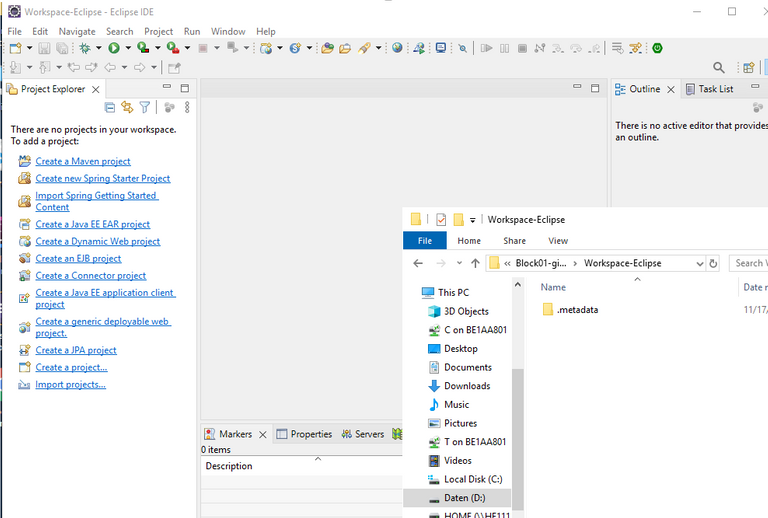Open File Explorer address bar dropdown chevron
Viewport: 768px width, 518px height.
(x=699, y=263)
